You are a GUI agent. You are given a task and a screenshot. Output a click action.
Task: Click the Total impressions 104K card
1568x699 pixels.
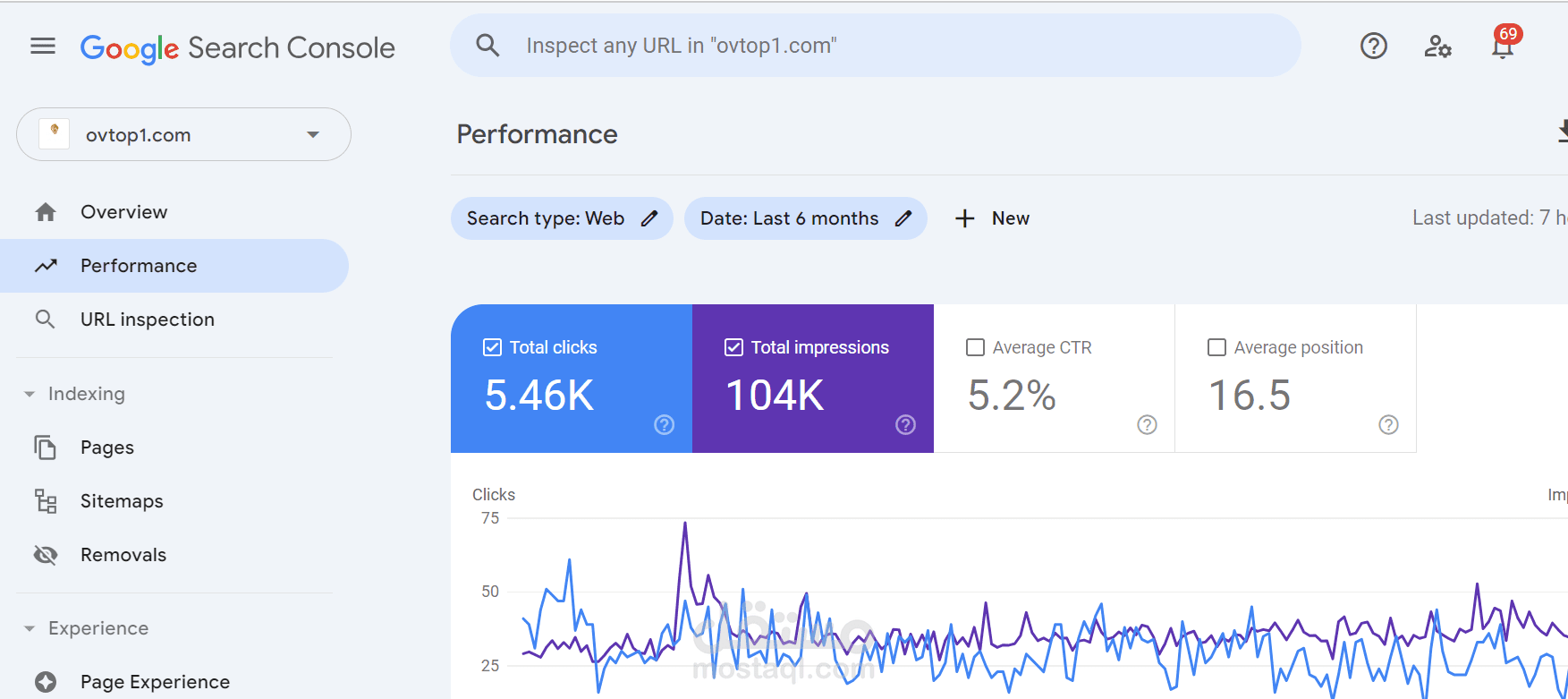pyautogui.click(x=813, y=379)
